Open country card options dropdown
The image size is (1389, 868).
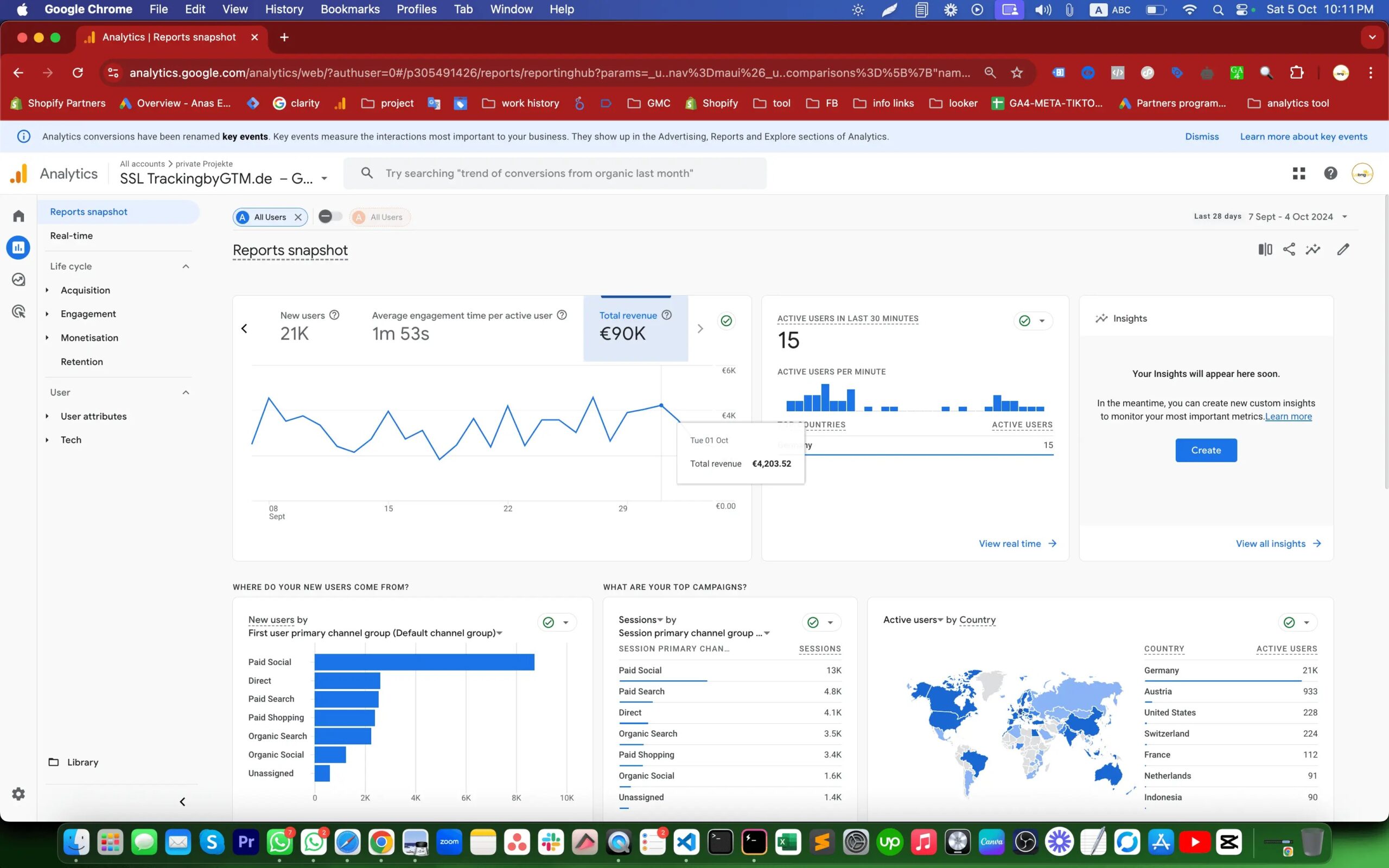1307,622
